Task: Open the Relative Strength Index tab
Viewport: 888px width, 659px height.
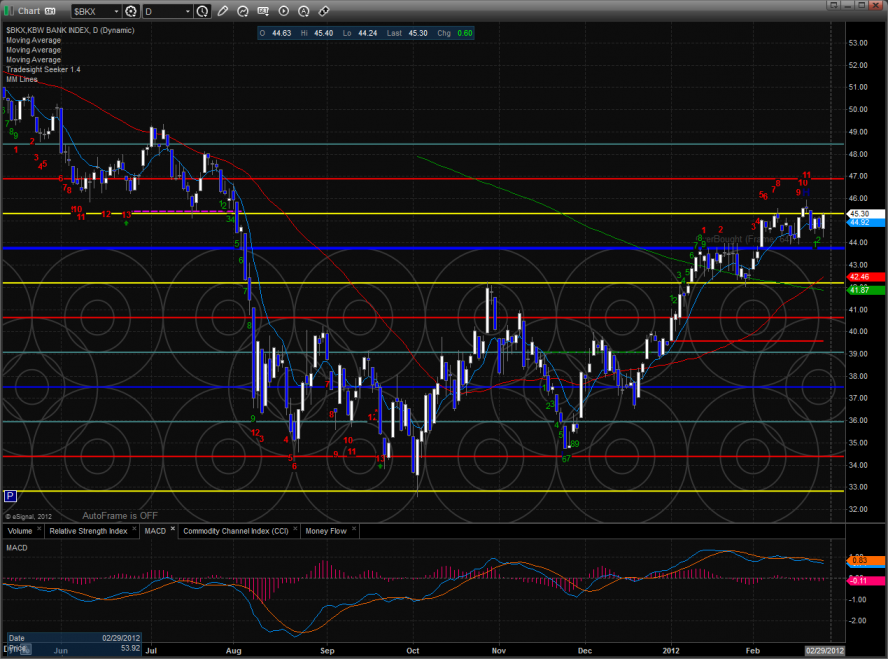Action: point(88,531)
